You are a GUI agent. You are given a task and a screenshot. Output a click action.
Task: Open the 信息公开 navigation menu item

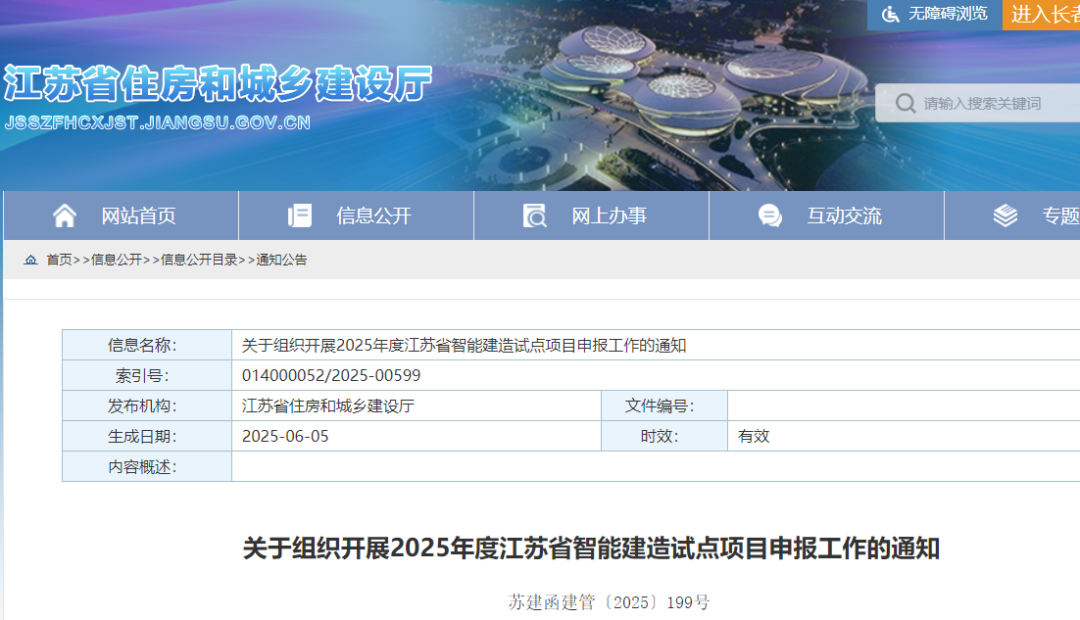pyautogui.click(x=373, y=216)
